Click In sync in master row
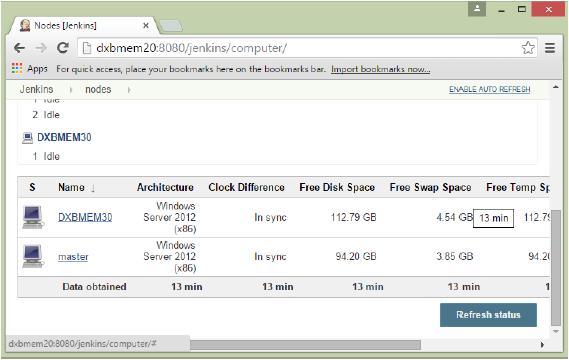Screen dimensions: 569x360 click(270, 257)
